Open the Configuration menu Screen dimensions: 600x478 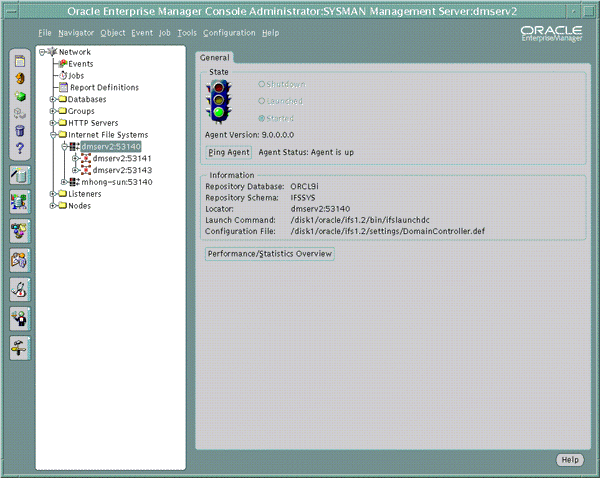point(229,33)
